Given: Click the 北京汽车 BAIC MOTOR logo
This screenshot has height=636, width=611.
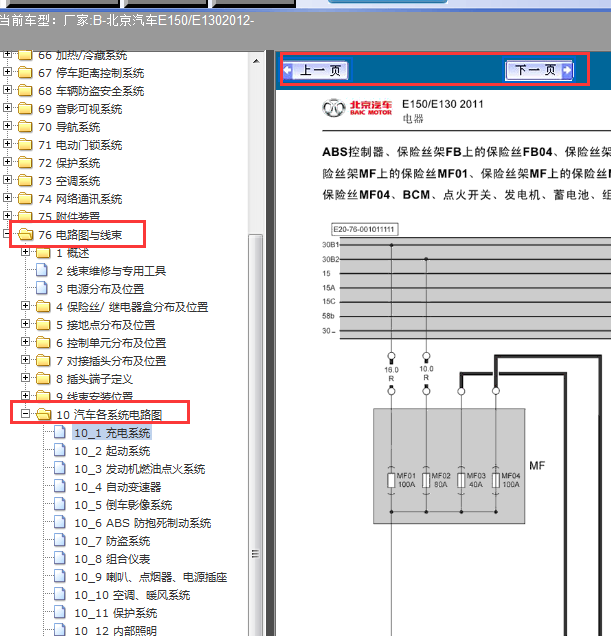Looking at the screenshot, I should point(357,108).
